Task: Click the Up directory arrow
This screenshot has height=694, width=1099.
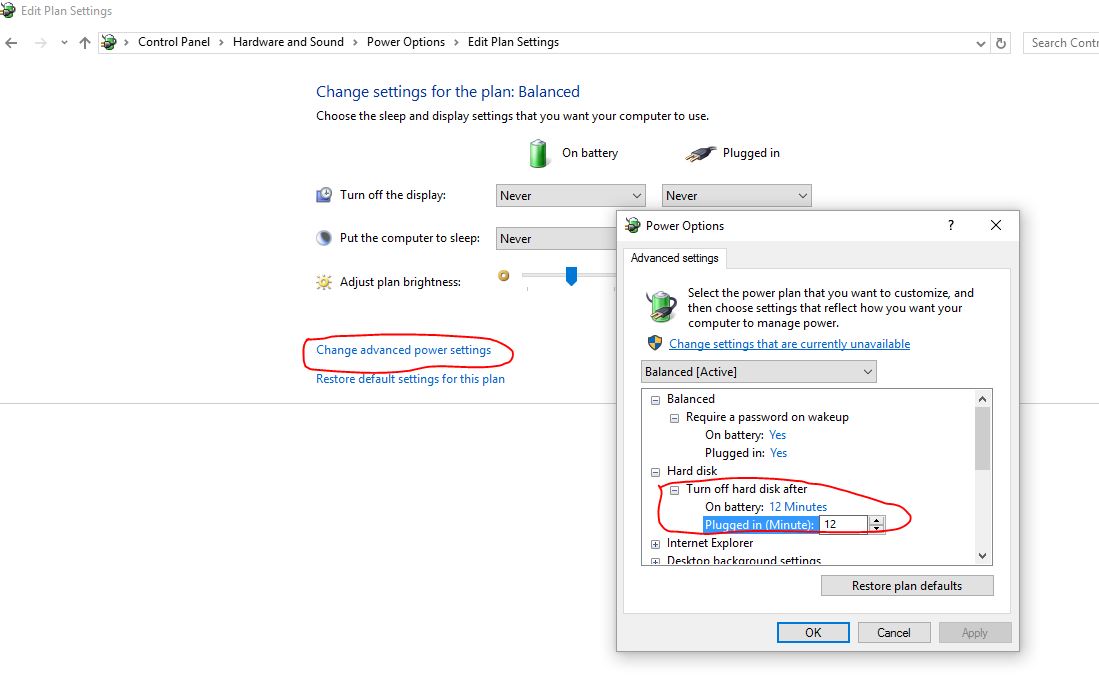Action: [84, 43]
